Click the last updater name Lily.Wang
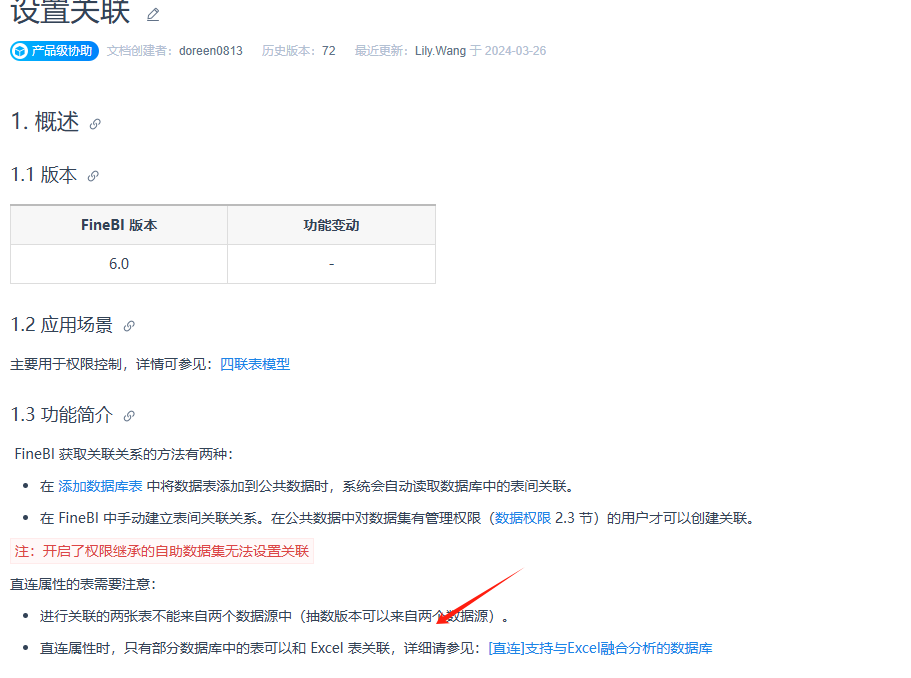 point(440,51)
